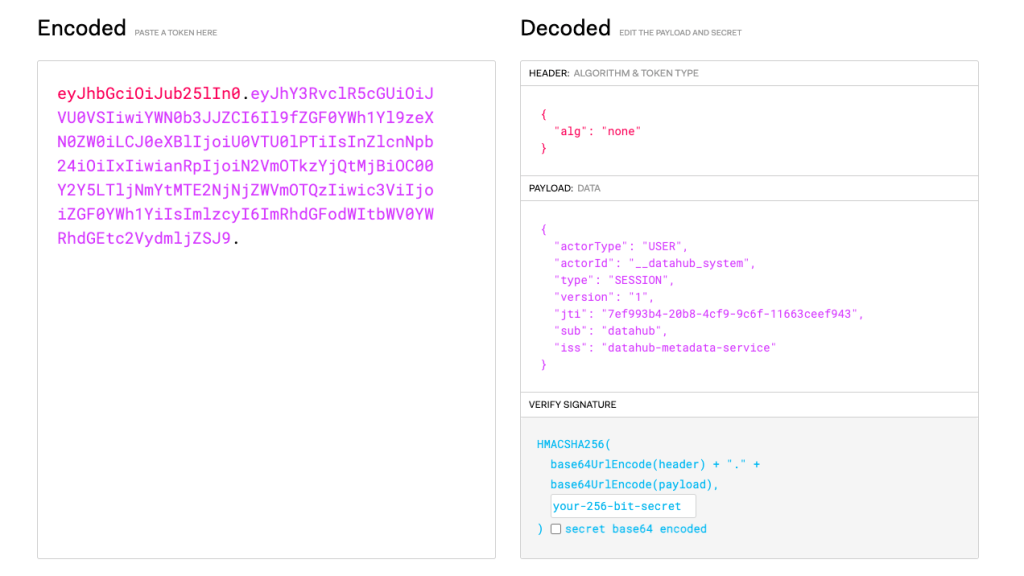This screenshot has width=1024, height=576.
Task: Click the Encoded heading
Action: point(82,28)
